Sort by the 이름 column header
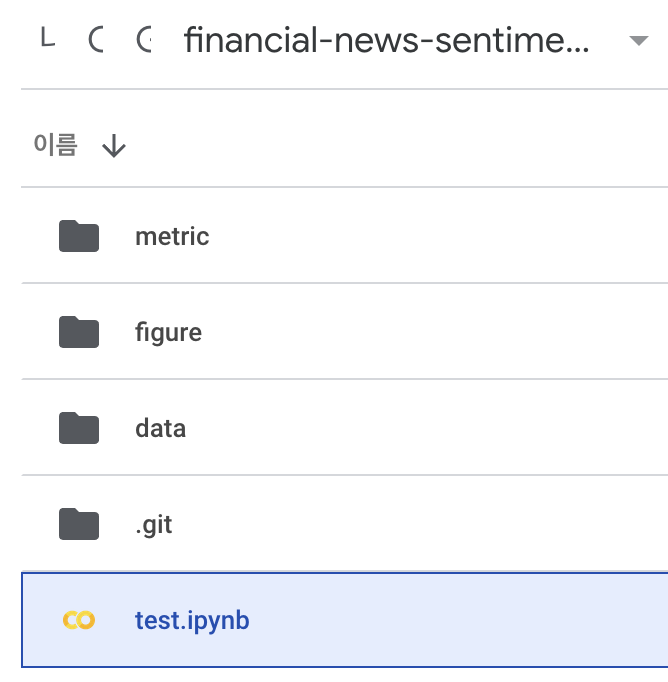This screenshot has height=682, width=668. point(56,145)
